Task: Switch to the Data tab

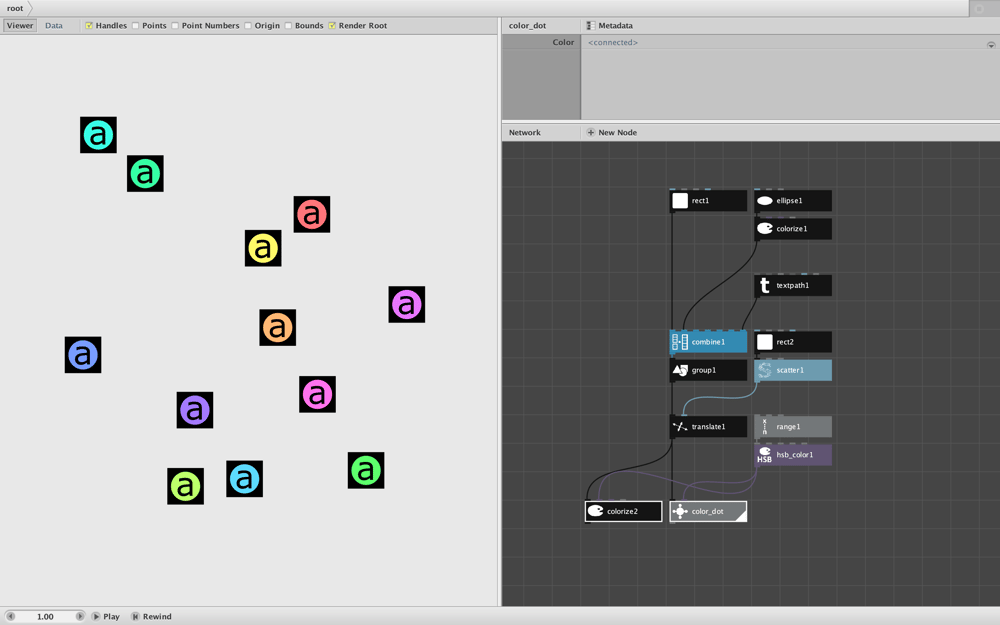Action: click(54, 26)
